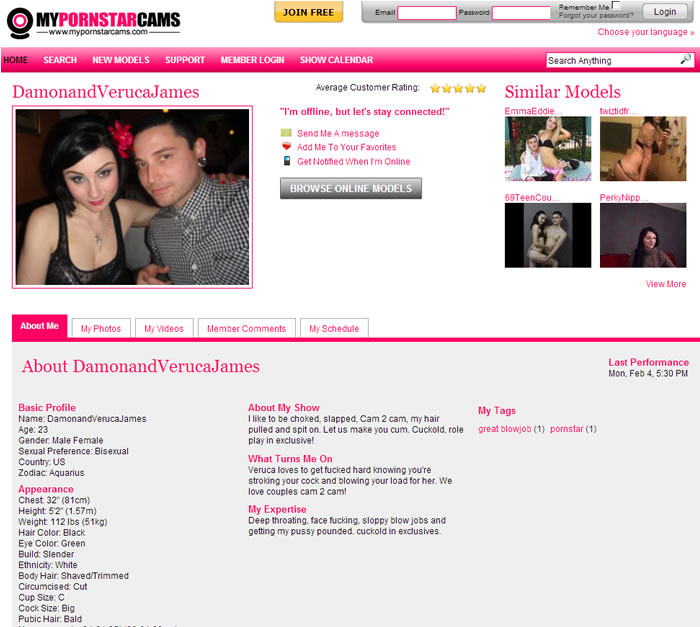Click the heart icon for Add To Favorites
The image size is (700, 627).
point(287,147)
